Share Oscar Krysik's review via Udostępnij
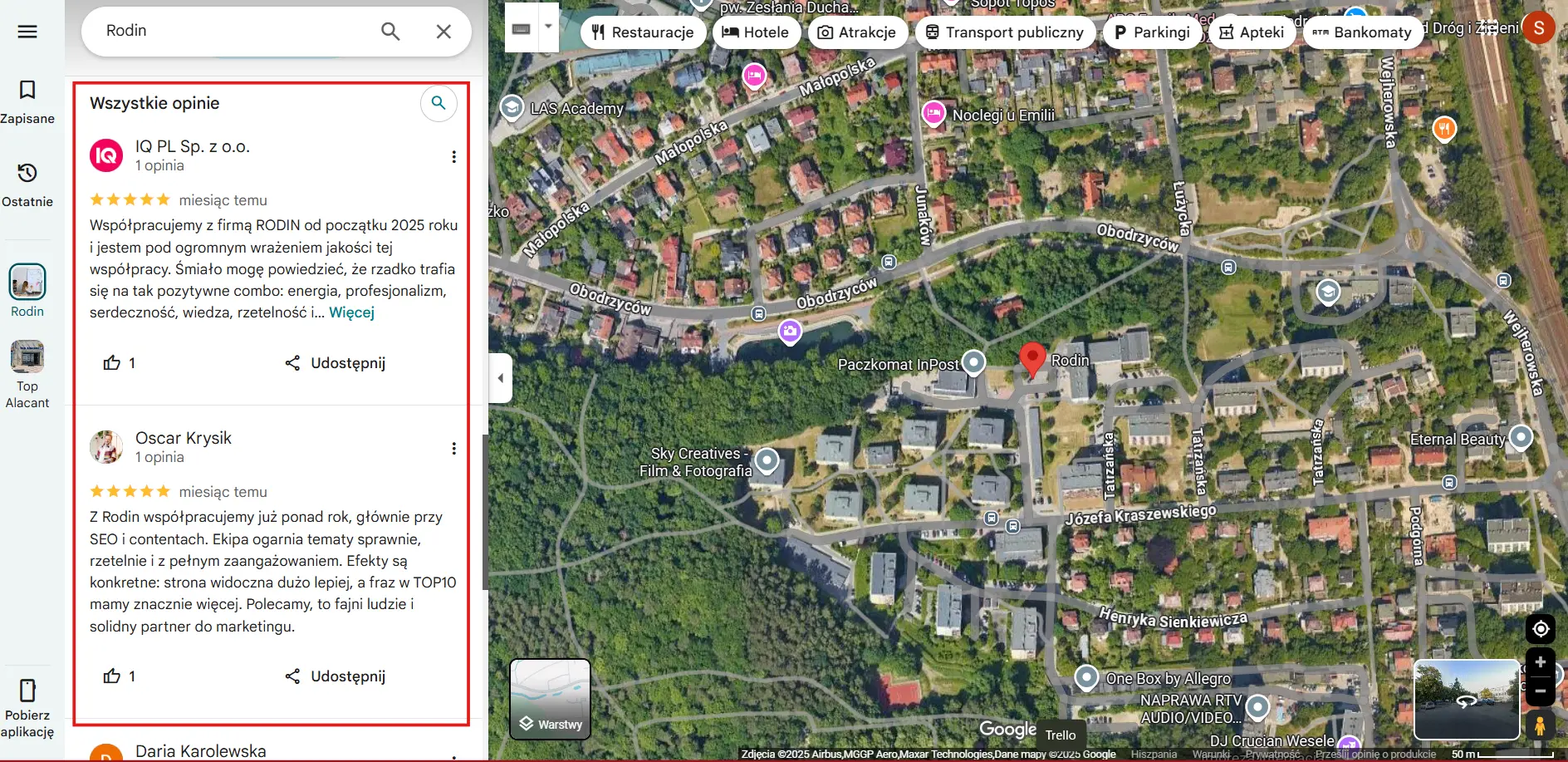The image size is (1568, 762). coord(336,676)
